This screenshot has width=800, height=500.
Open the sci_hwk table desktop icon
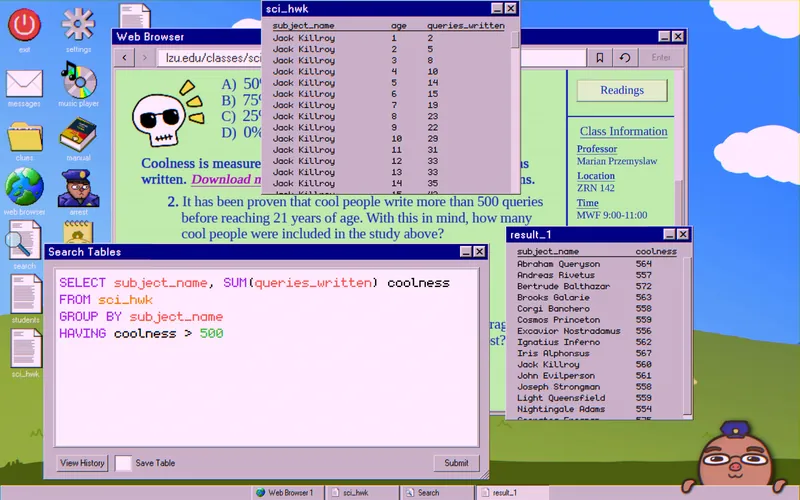tap(26, 349)
